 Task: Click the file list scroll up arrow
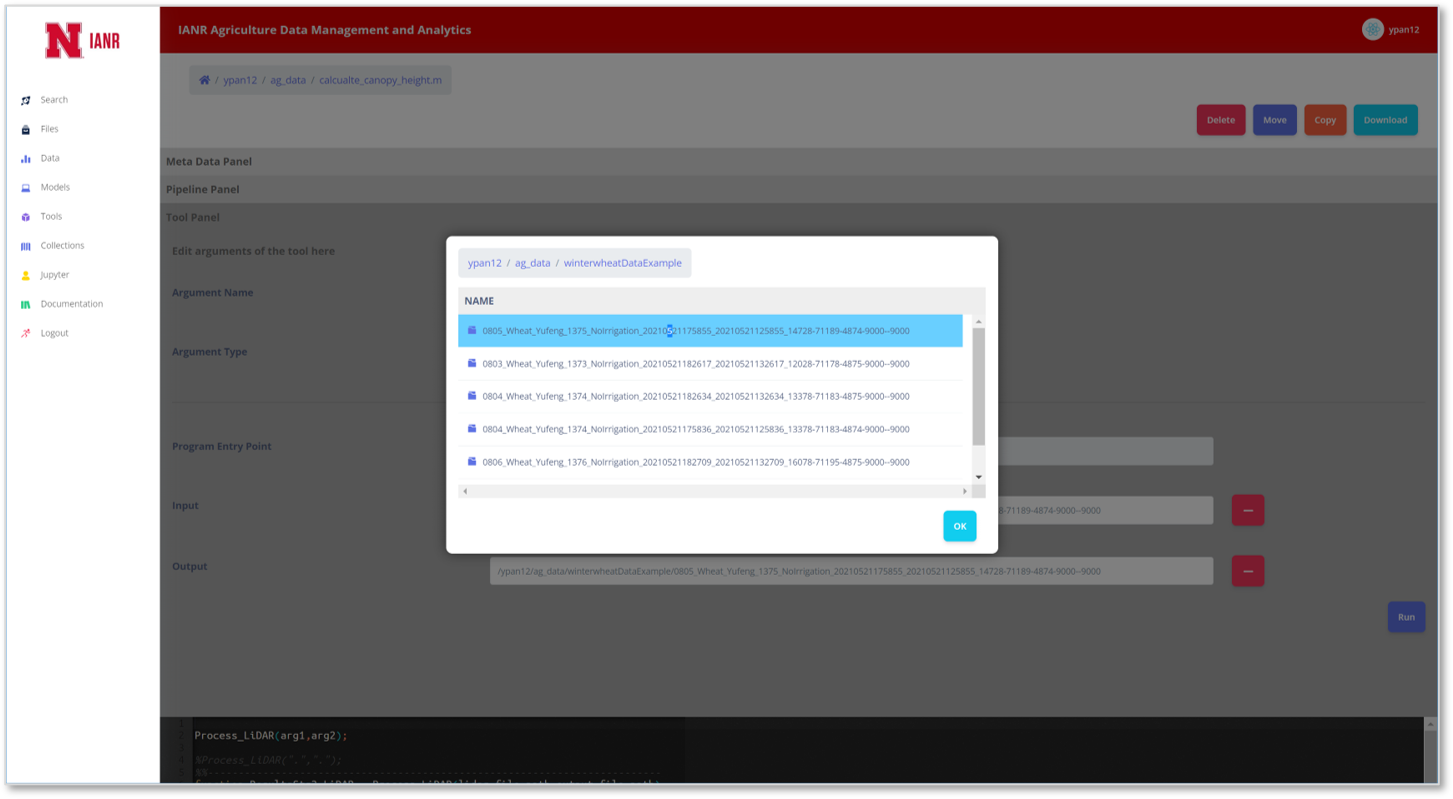click(978, 322)
